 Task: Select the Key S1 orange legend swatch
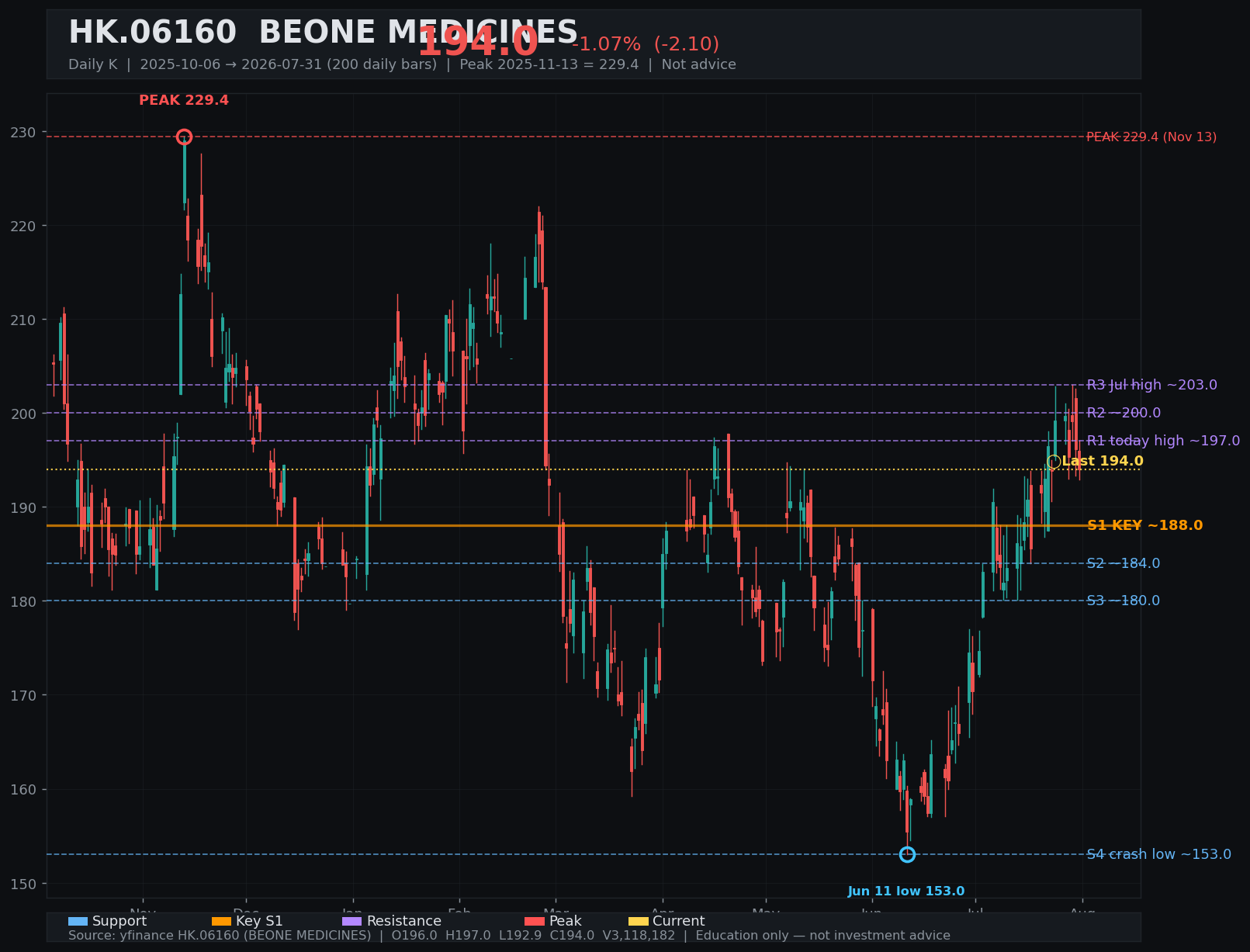click(x=221, y=921)
